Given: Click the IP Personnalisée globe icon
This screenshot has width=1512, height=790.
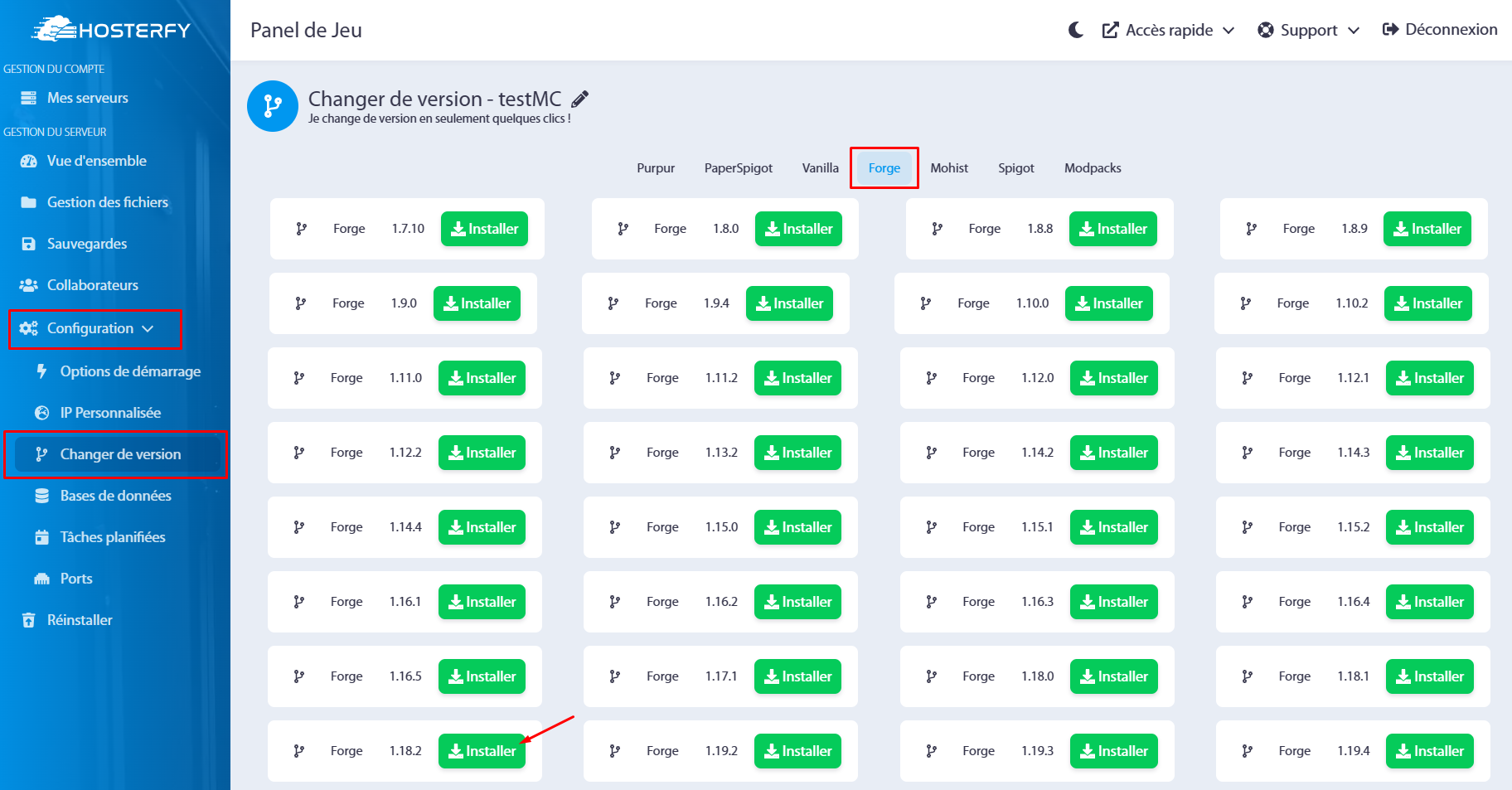Looking at the screenshot, I should point(41,413).
